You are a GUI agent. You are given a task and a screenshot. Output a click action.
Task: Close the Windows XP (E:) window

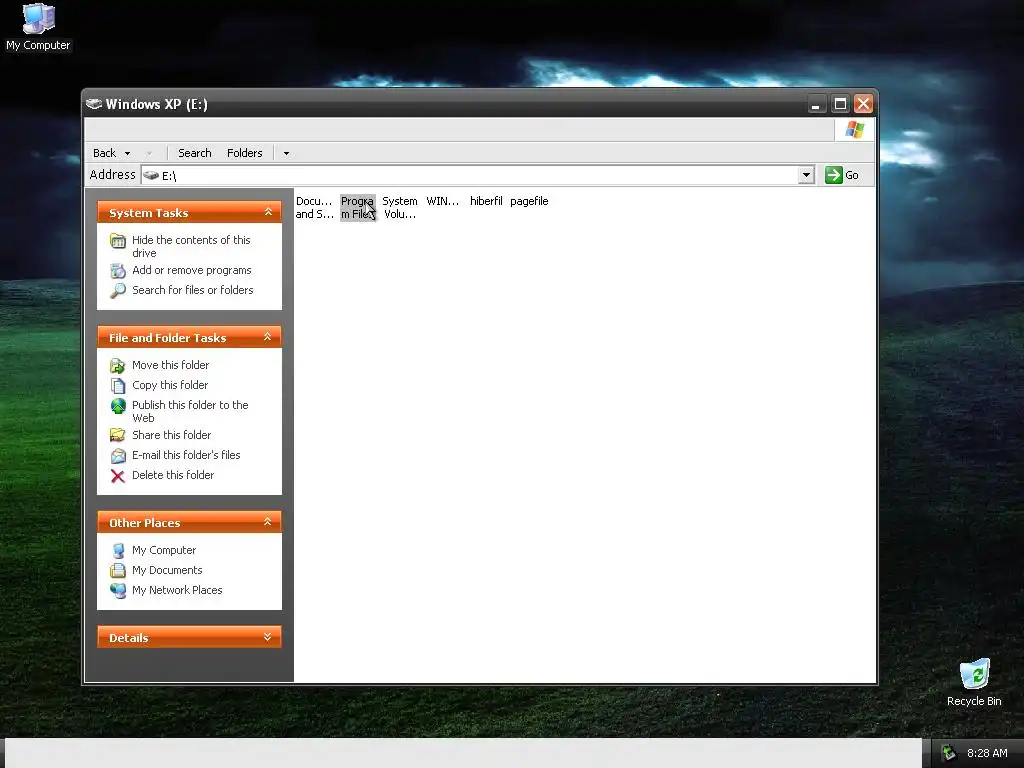tap(863, 104)
